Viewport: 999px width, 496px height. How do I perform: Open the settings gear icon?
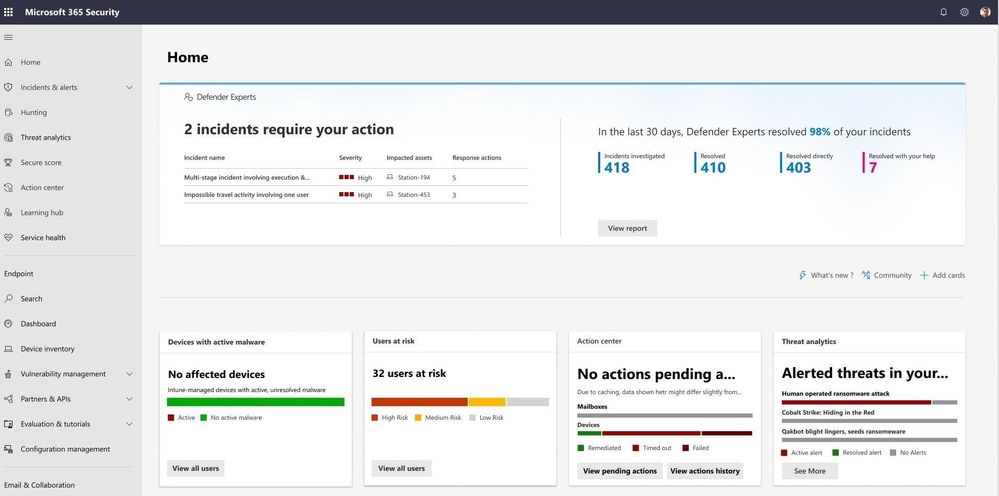pos(964,12)
